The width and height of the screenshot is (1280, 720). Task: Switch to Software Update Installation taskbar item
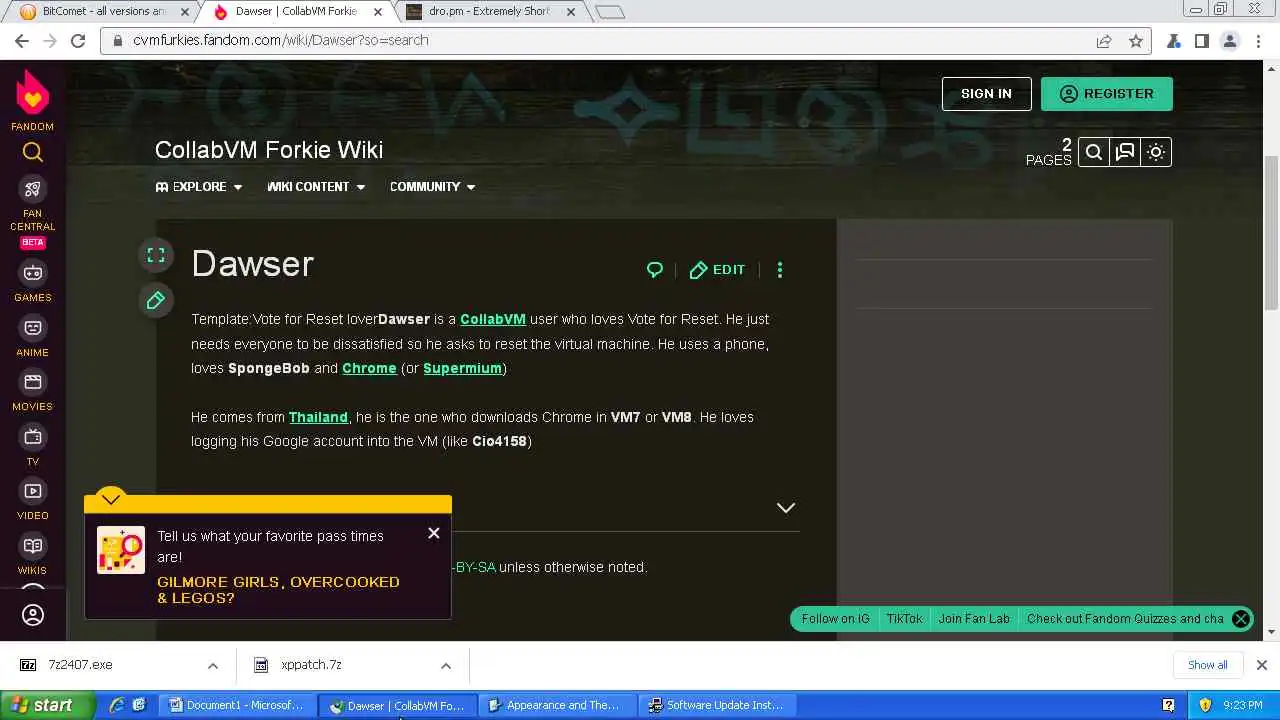[717, 705]
